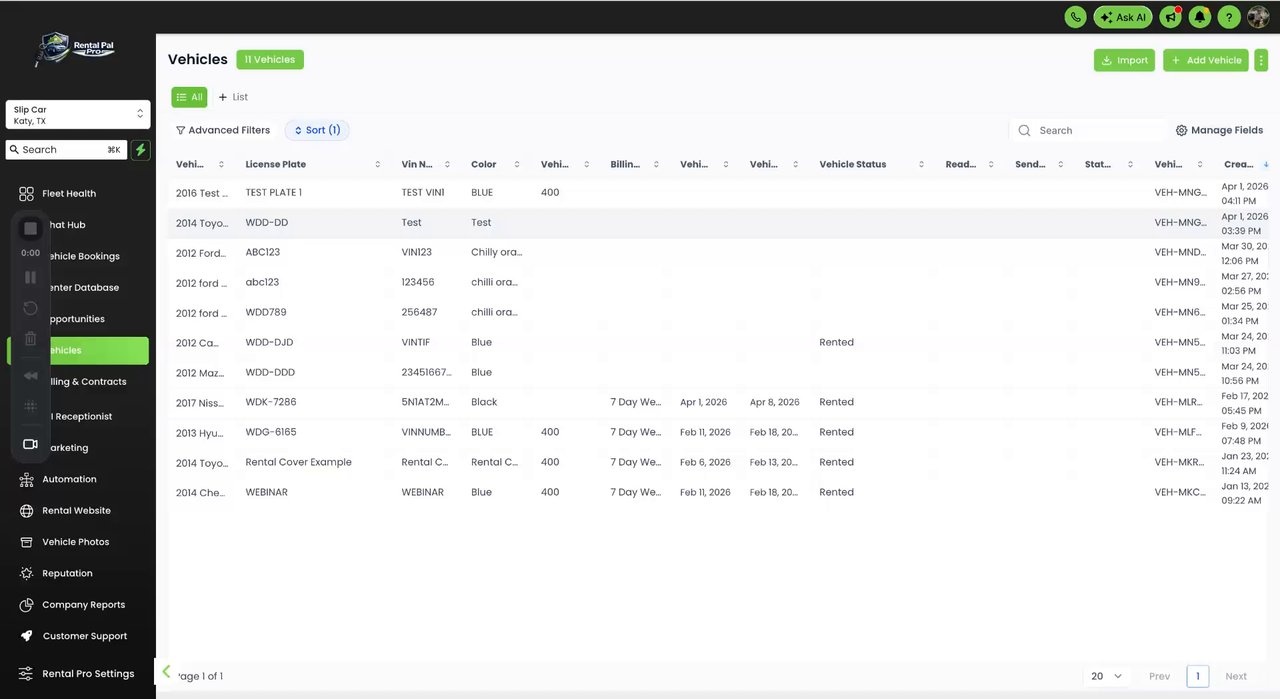Click the Import button
The image size is (1280, 699).
pyautogui.click(x=1124, y=60)
